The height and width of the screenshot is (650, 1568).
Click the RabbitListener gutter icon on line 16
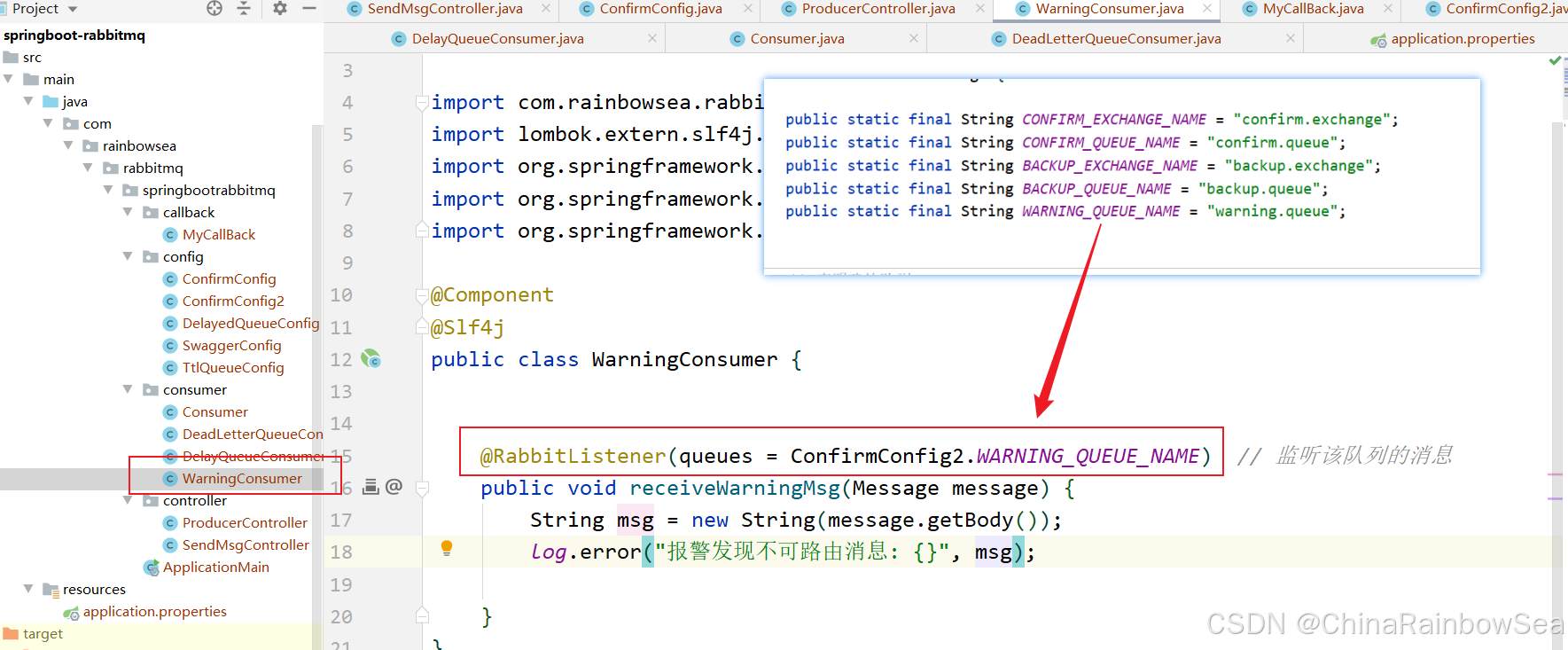(371, 486)
